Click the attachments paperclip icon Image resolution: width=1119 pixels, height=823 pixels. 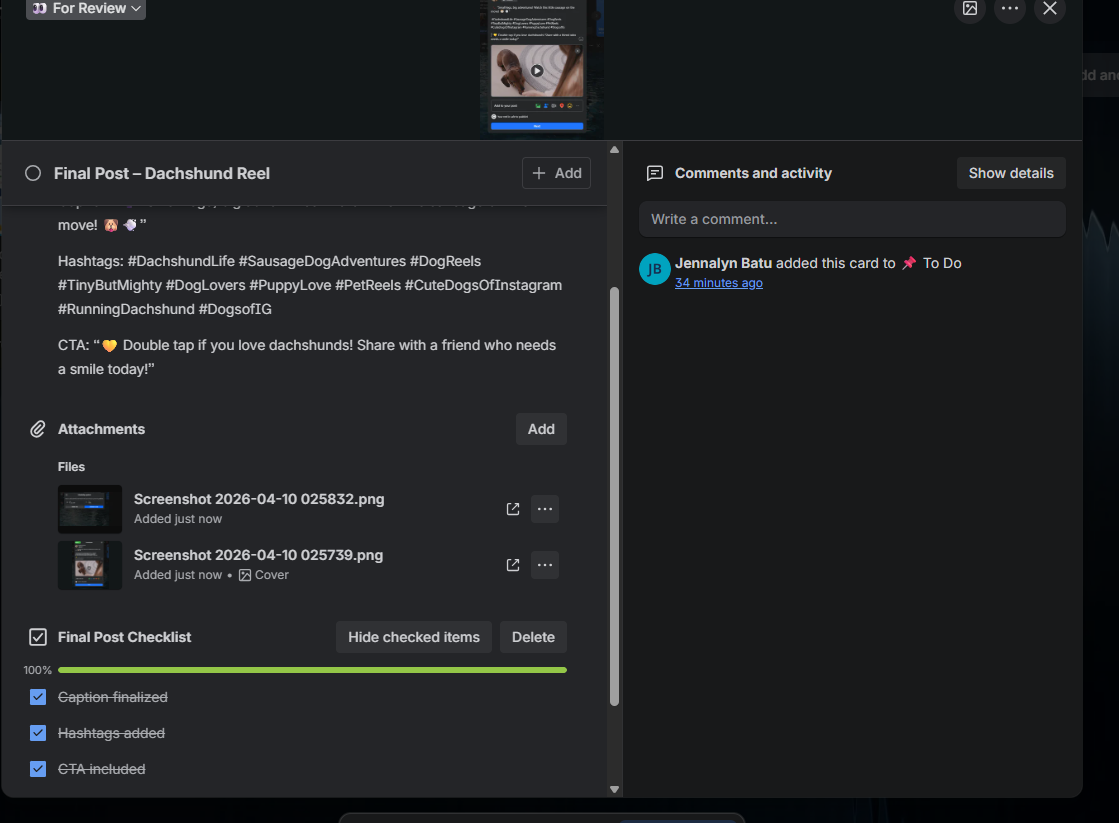38,429
